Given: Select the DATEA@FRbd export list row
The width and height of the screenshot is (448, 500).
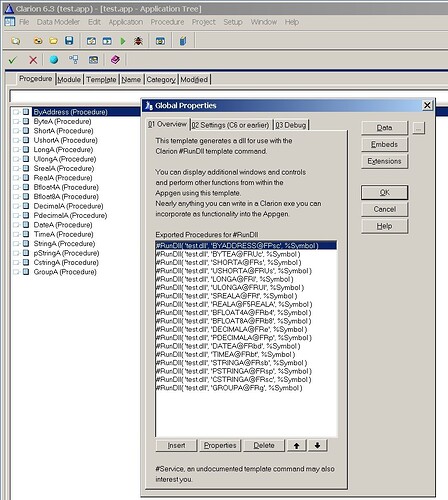Looking at the screenshot, I should pyautogui.click(x=246, y=346).
